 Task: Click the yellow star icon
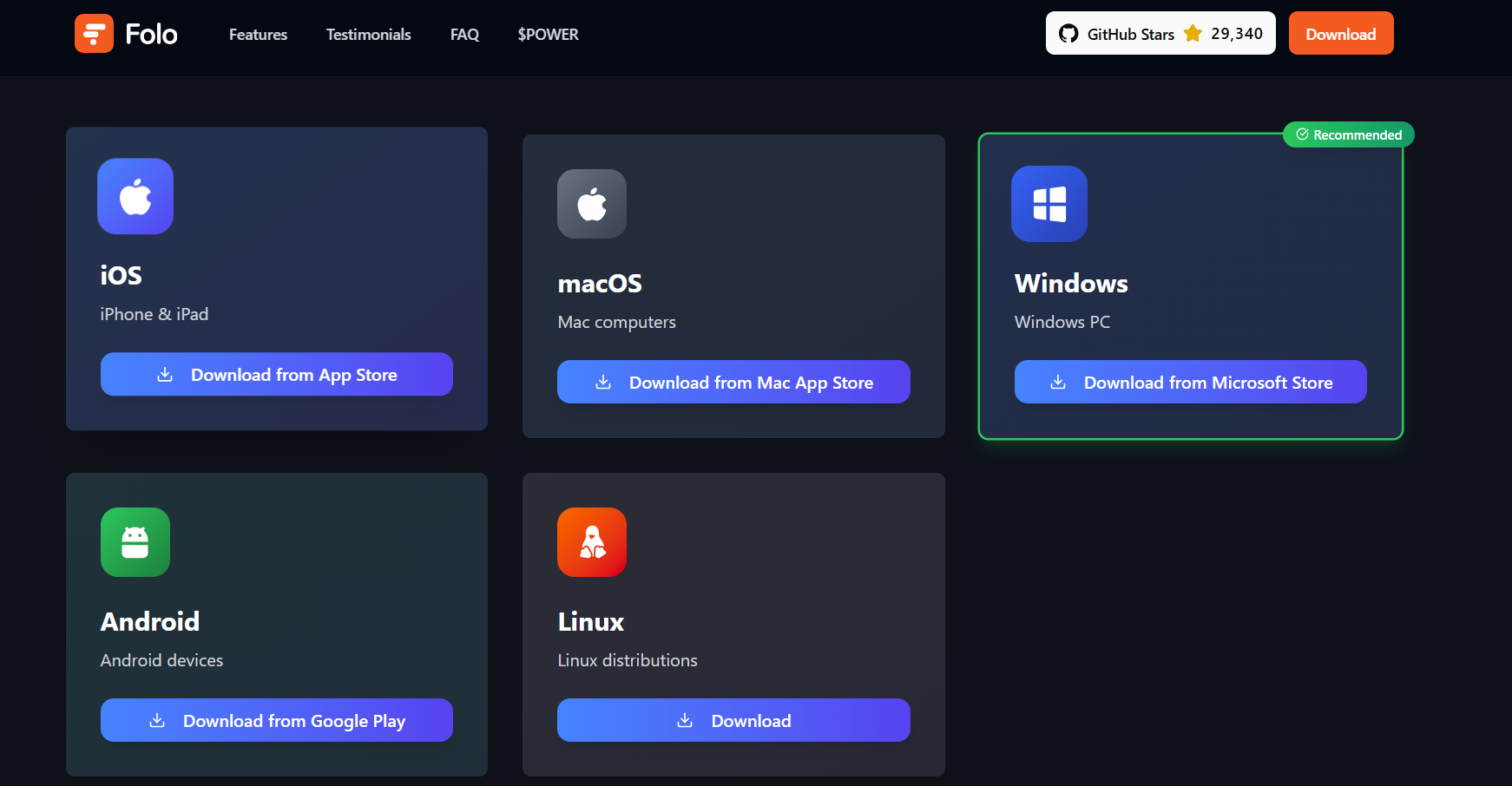(x=1193, y=33)
